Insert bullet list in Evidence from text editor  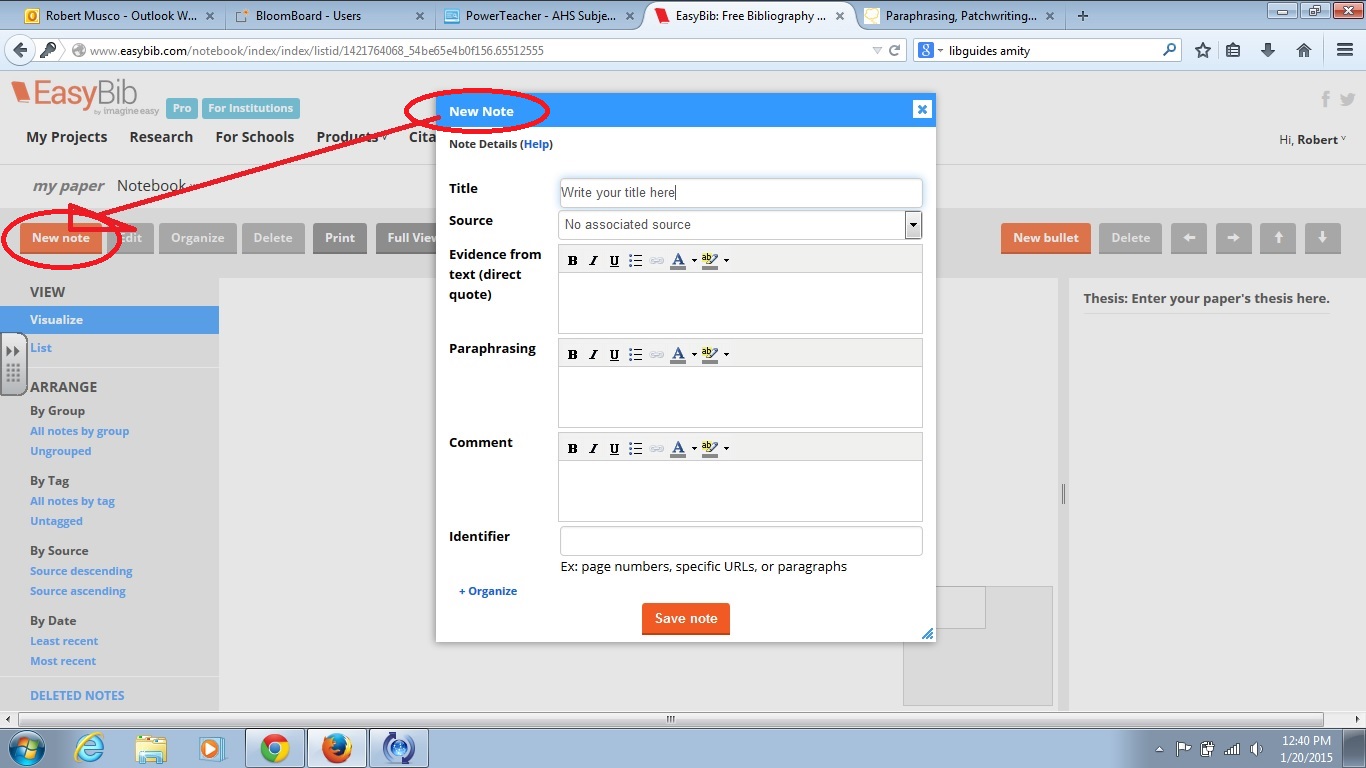coord(635,260)
